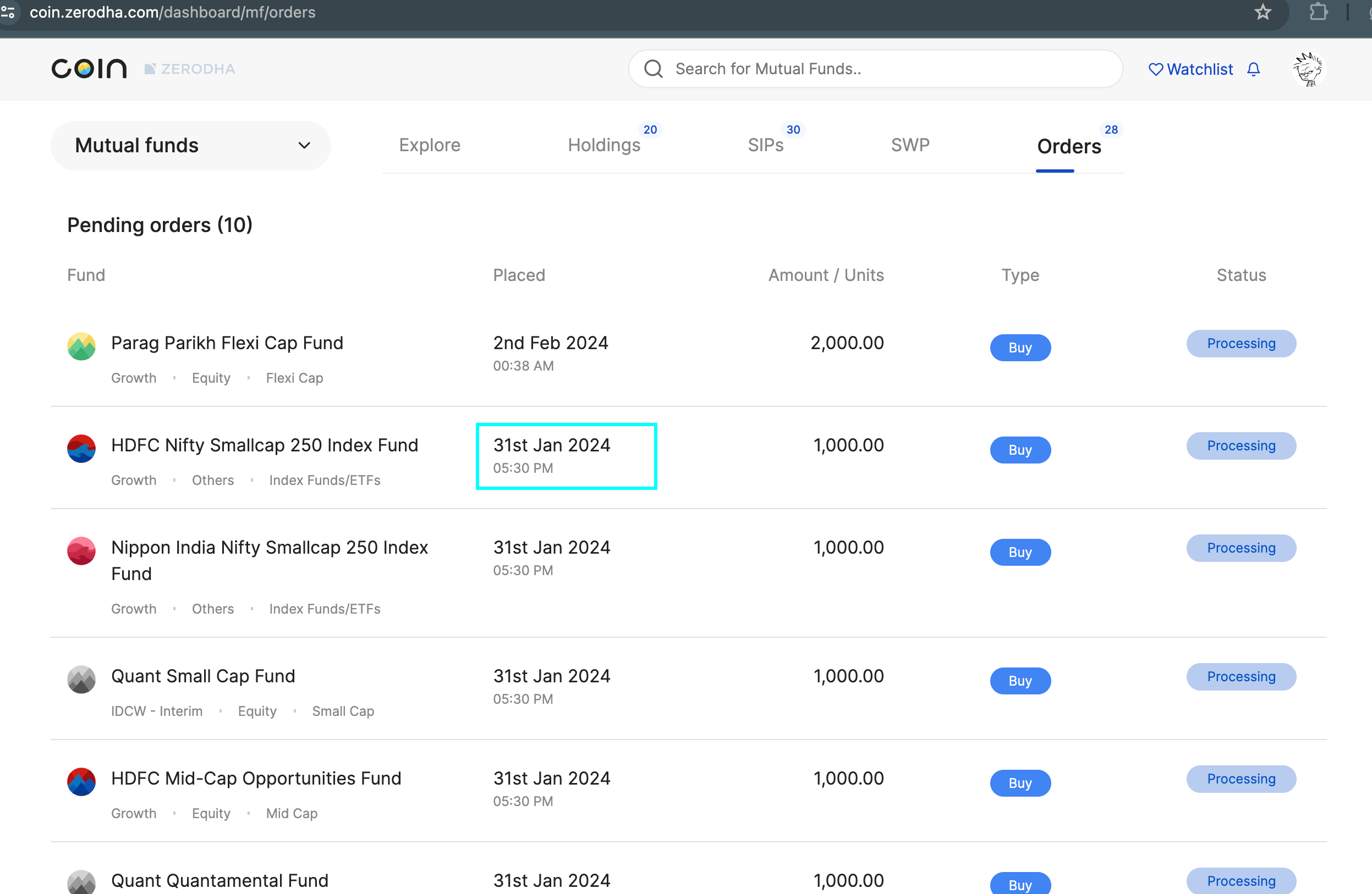Click the Coin logo

pos(89,69)
